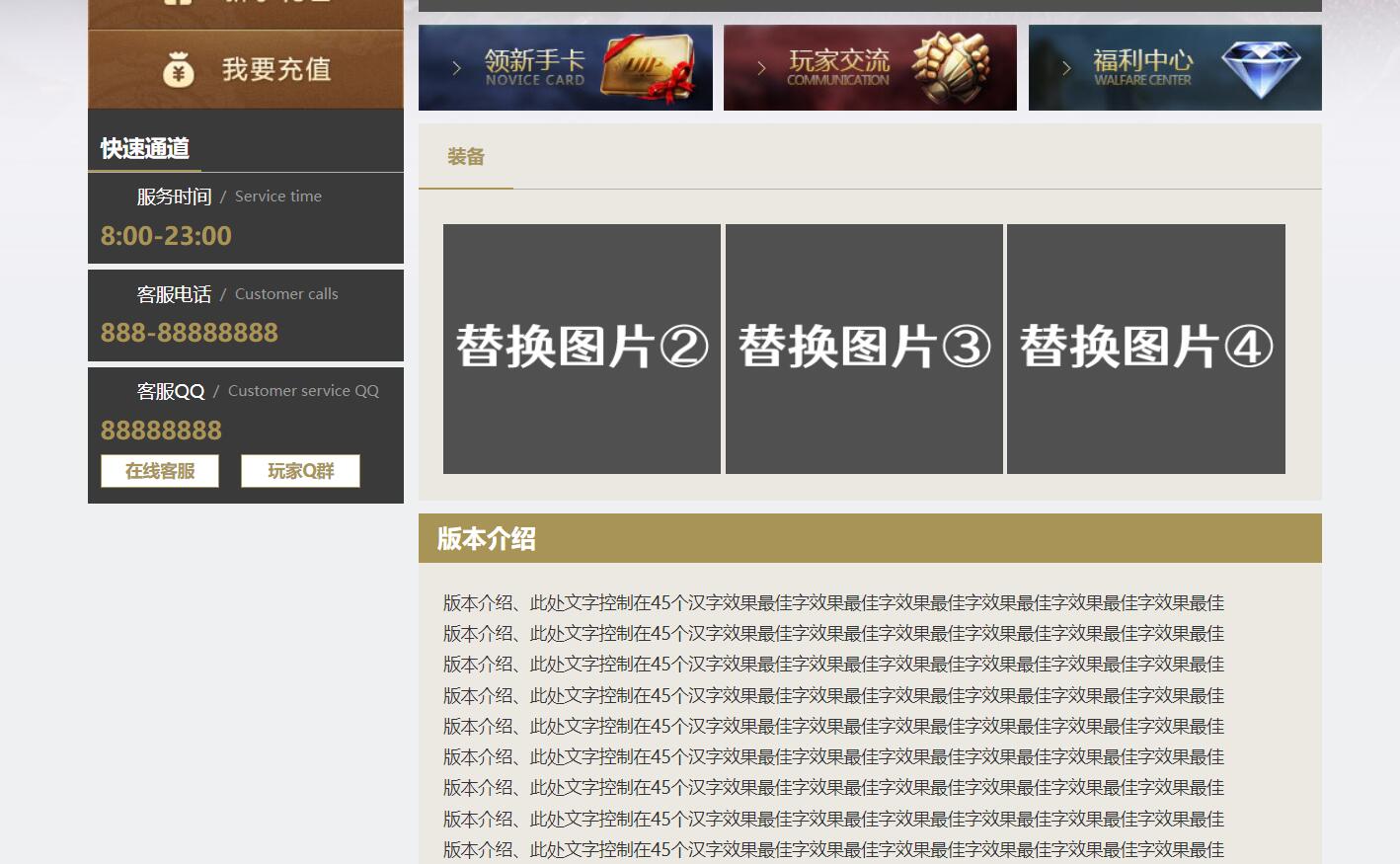Open the 替换图片② equipment image
The height and width of the screenshot is (864, 1400).
582,349
